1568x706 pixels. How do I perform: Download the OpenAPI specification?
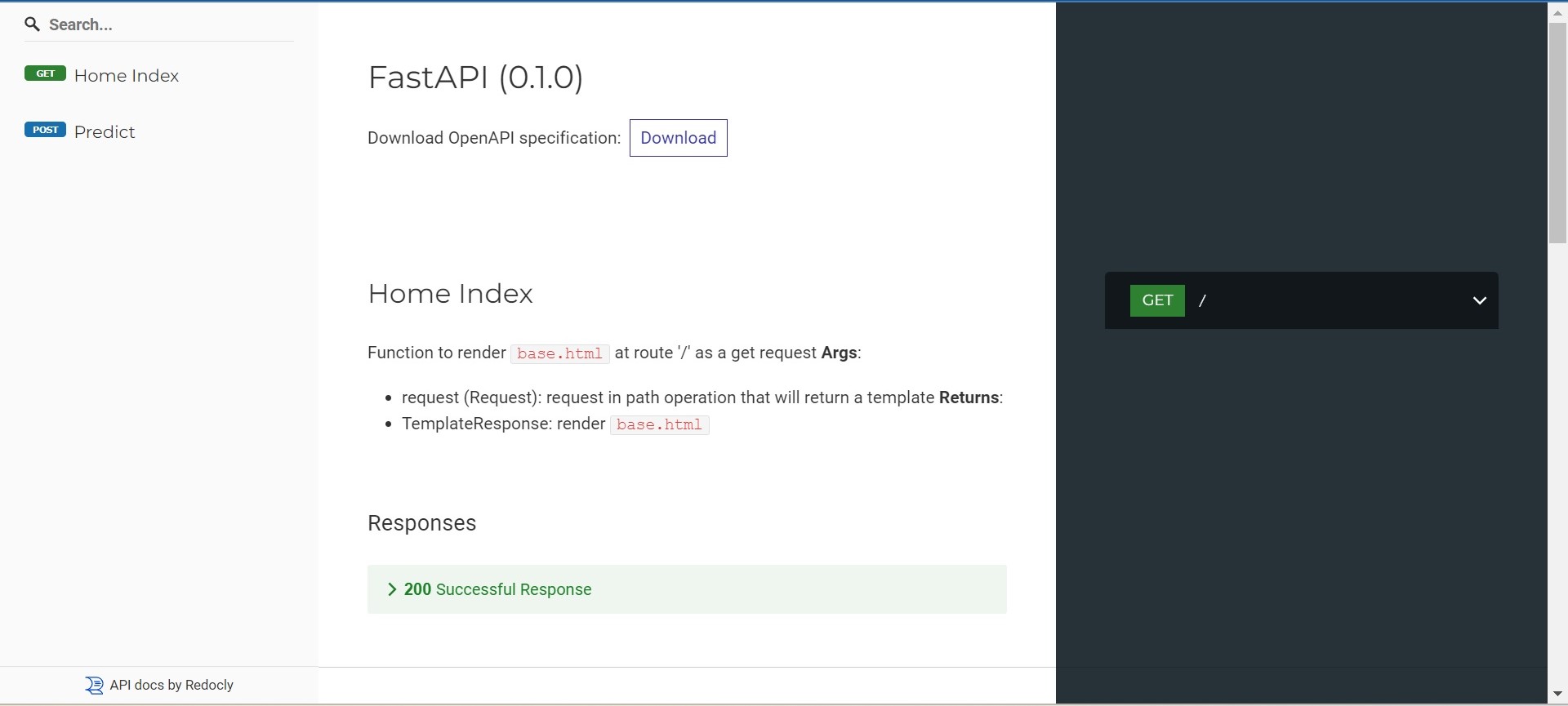point(679,138)
